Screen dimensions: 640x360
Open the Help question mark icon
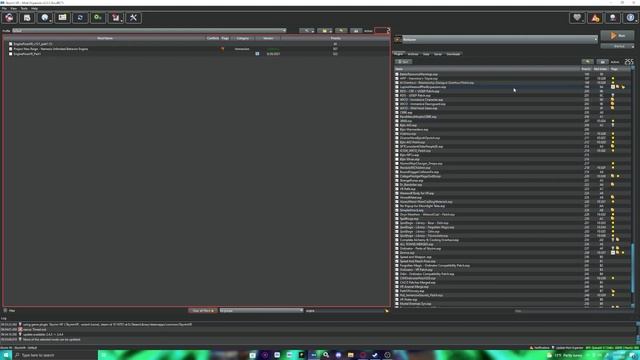[631, 18]
